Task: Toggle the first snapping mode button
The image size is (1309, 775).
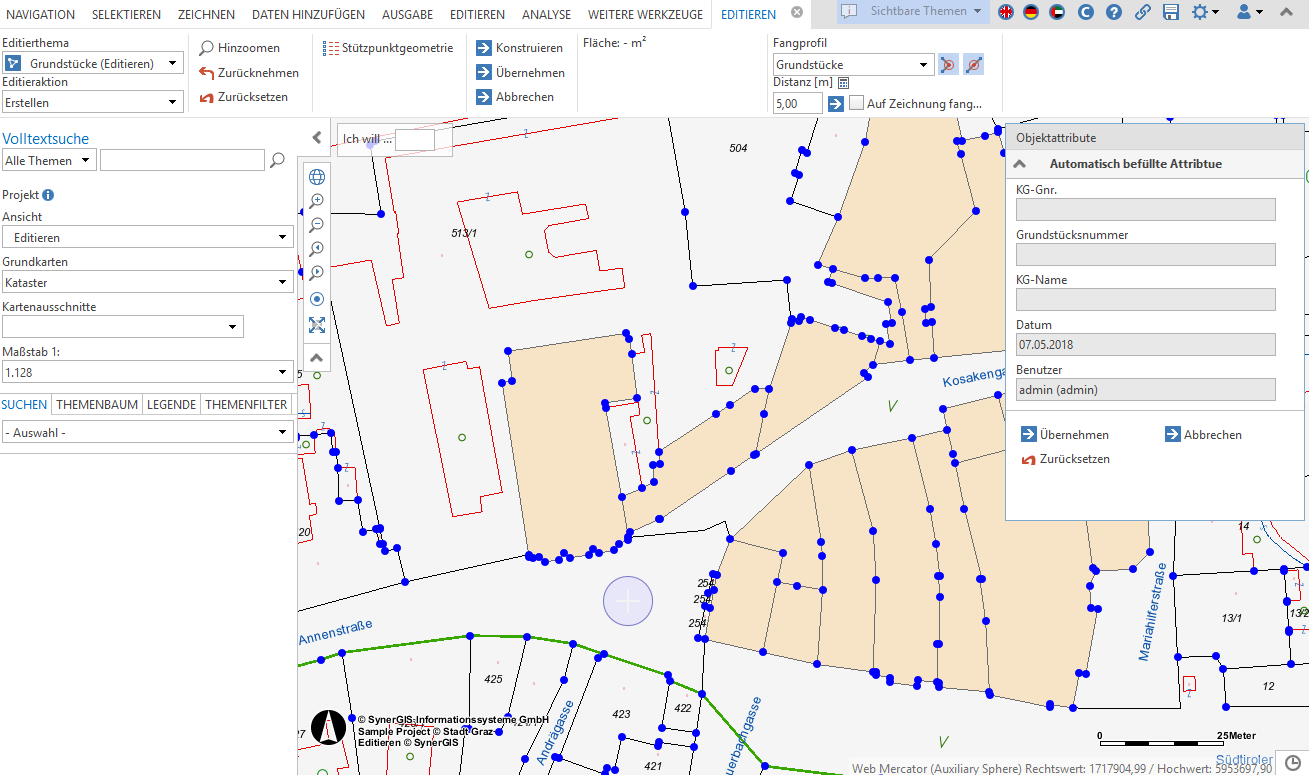Action: coord(948,65)
